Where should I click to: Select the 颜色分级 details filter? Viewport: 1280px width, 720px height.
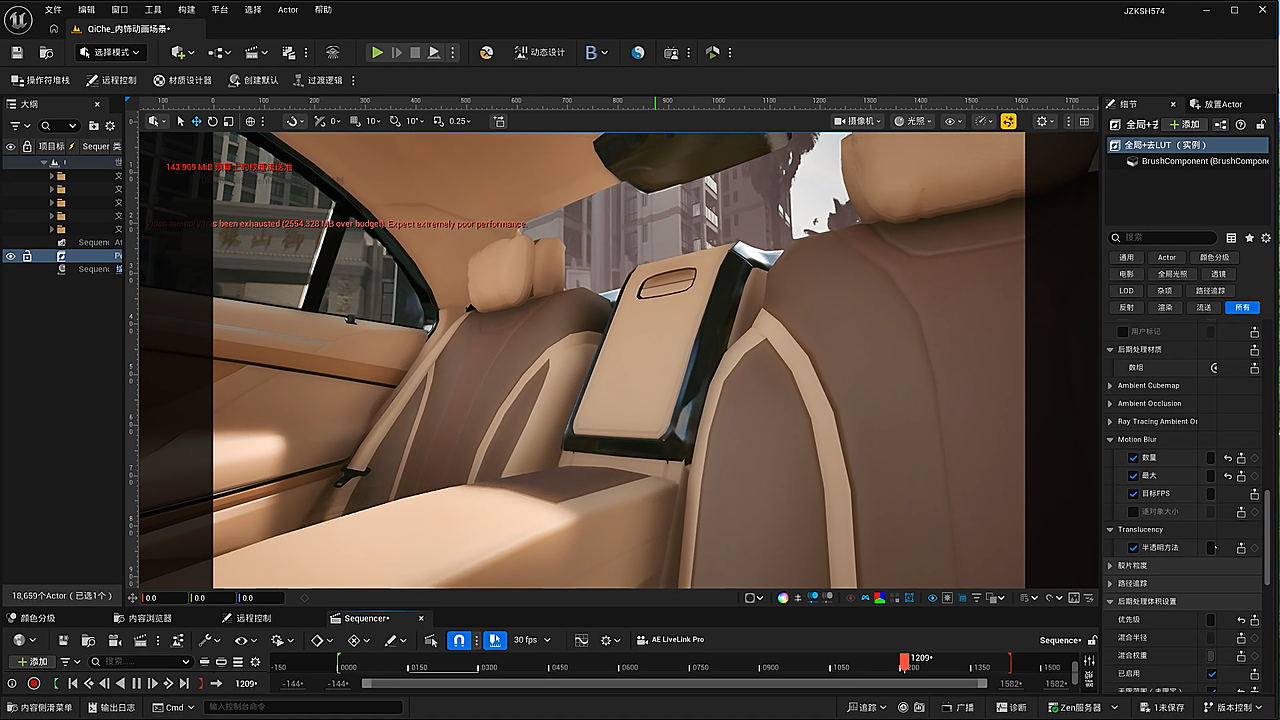coord(1213,257)
